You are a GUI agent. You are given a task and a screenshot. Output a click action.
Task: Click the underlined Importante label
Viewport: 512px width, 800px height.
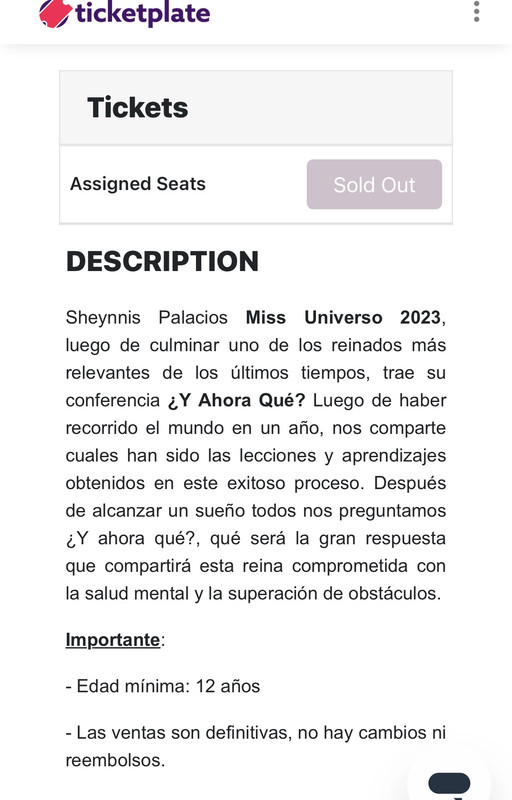(x=113, y=640)
